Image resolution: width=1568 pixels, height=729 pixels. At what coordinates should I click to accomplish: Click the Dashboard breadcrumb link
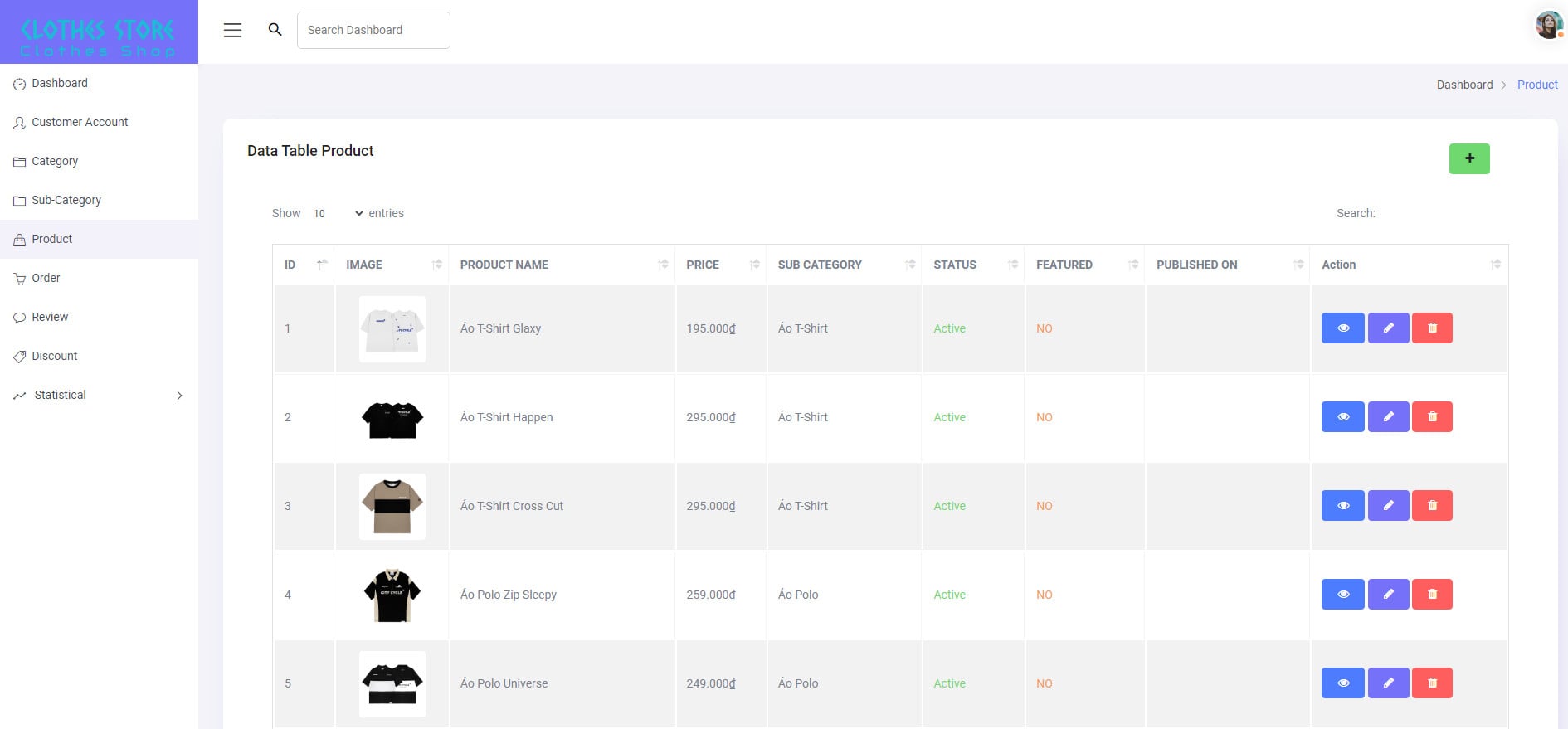point(1463,85)
